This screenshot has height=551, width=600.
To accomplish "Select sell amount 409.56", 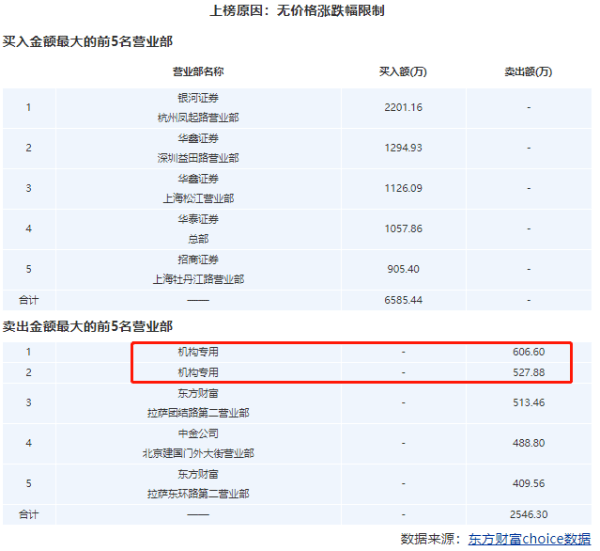I will 529,483.
